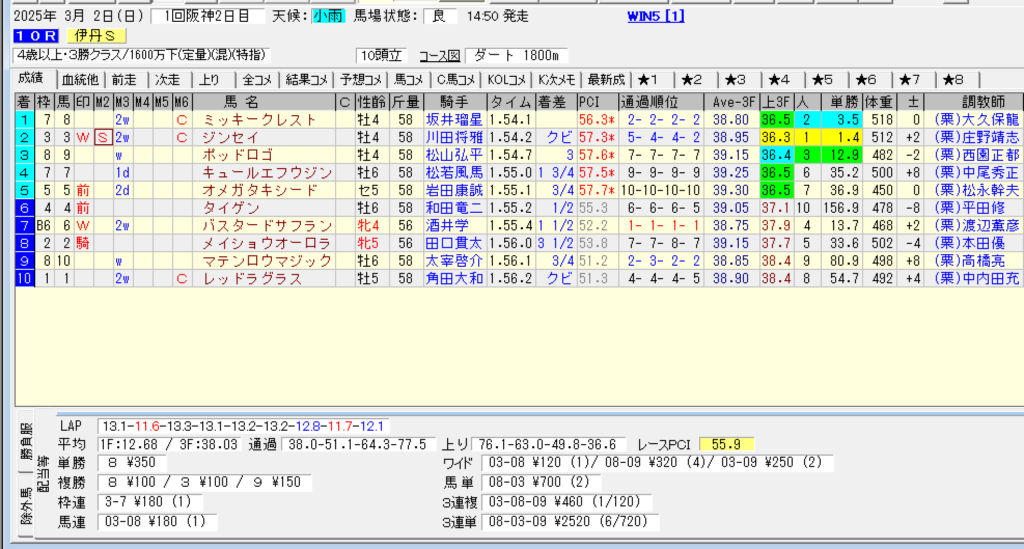The height and width of the screenshot is (549, 1024).
Task: Select horse ミッキークレスト
Action: (260, 120)
